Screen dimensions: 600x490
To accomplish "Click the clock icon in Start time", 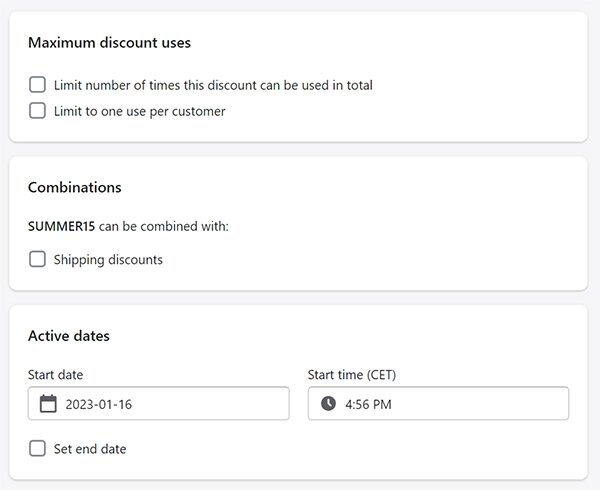I will pos(328,403).
